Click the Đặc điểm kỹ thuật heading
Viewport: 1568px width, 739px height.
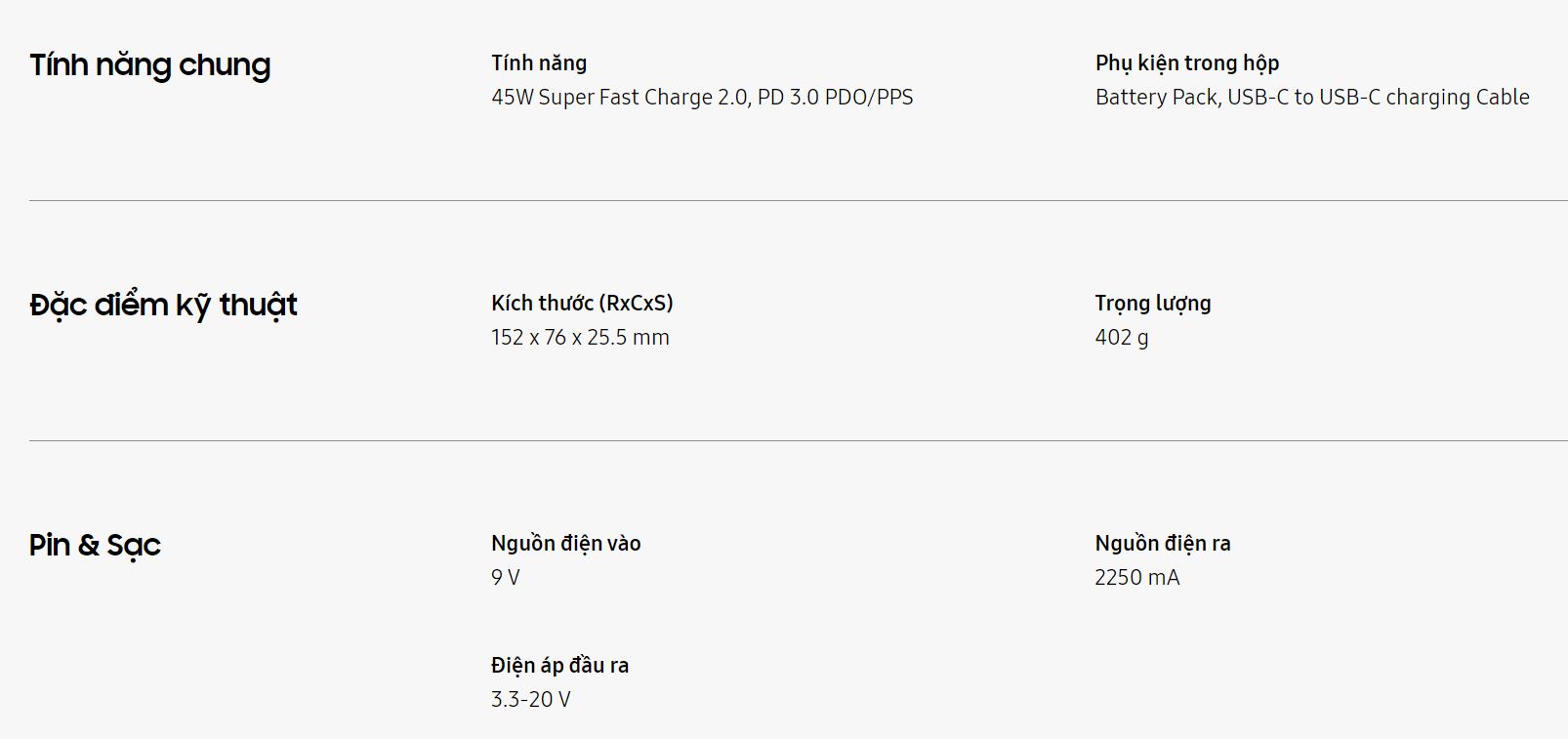pyautogui.click(x=163, y=306)
